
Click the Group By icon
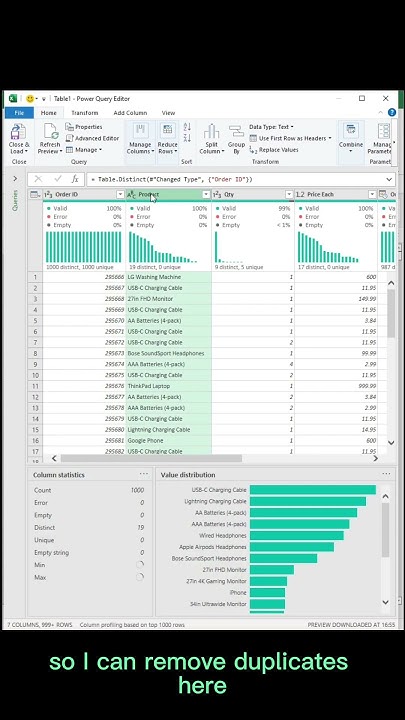236,132
